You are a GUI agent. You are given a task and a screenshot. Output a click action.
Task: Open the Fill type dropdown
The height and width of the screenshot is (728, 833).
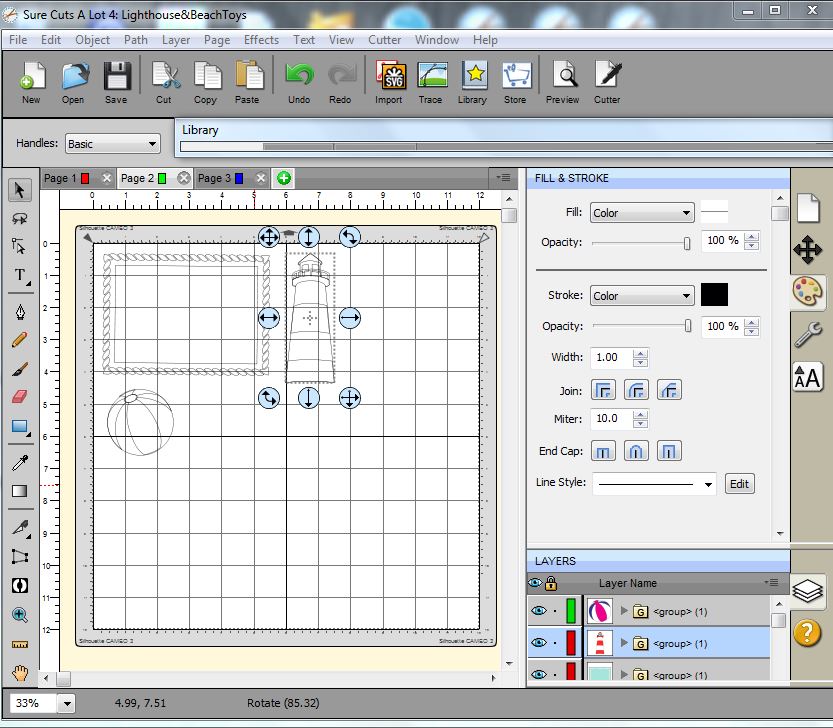point(641,213)
